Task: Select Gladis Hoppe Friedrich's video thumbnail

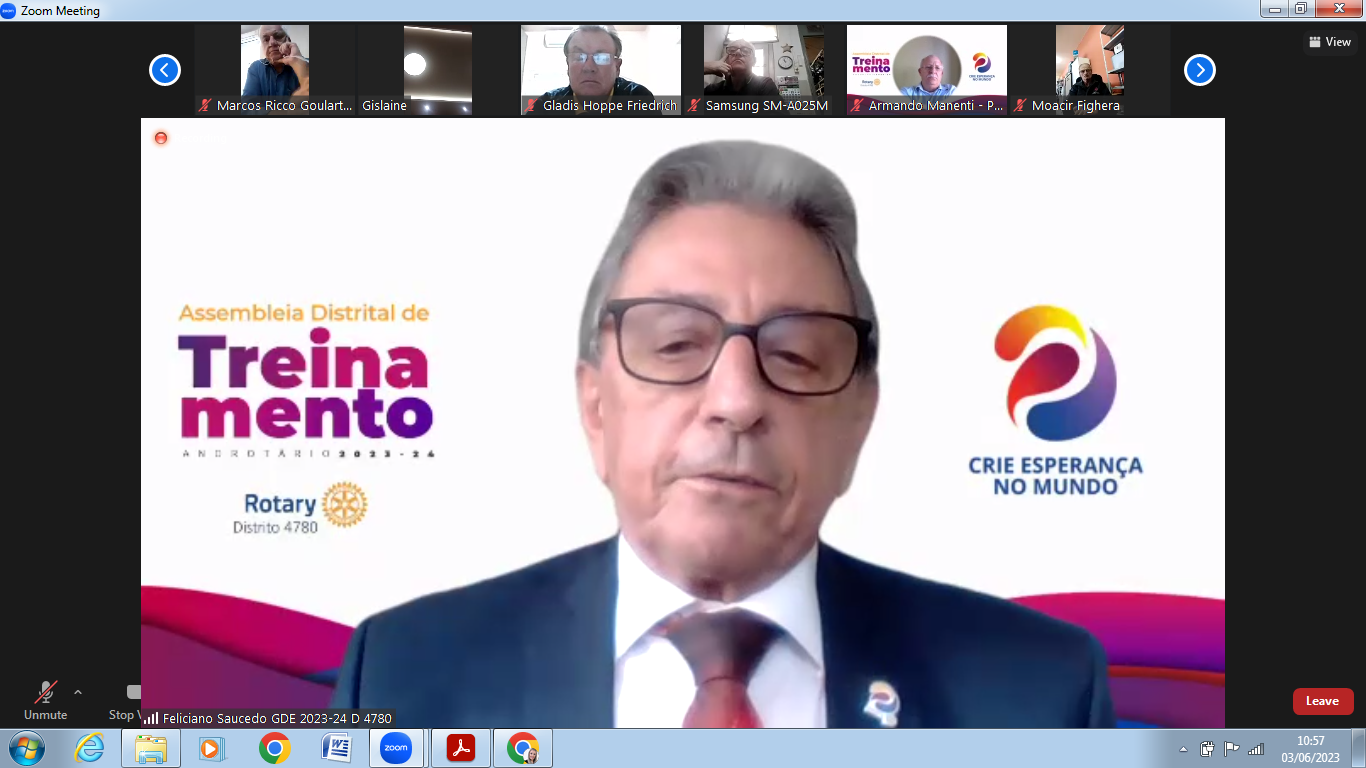Action: 600,70
